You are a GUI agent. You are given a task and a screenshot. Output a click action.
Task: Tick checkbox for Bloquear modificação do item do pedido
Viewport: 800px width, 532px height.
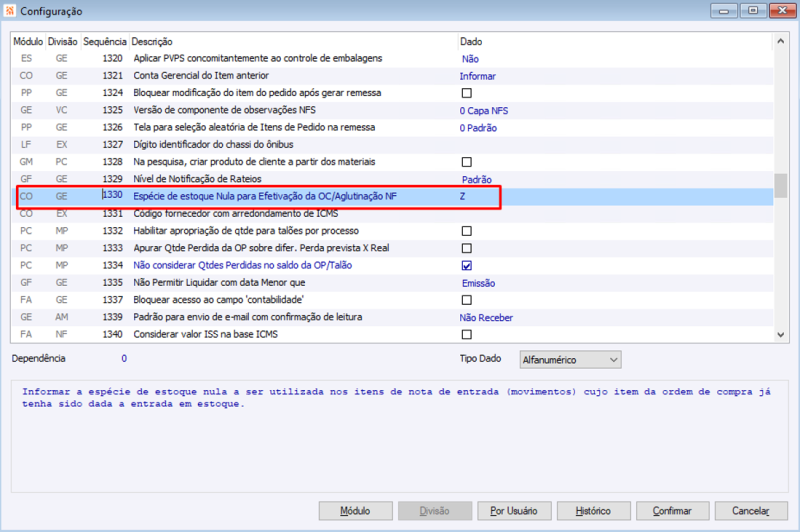(x=466, y=93)
